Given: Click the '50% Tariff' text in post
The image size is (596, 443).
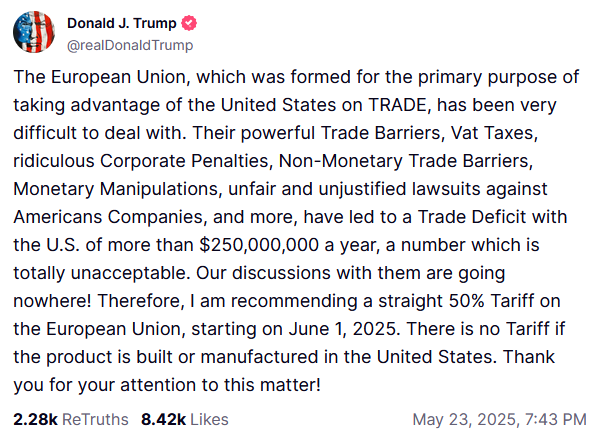Looking at the screenshot, I should point(491,301).
